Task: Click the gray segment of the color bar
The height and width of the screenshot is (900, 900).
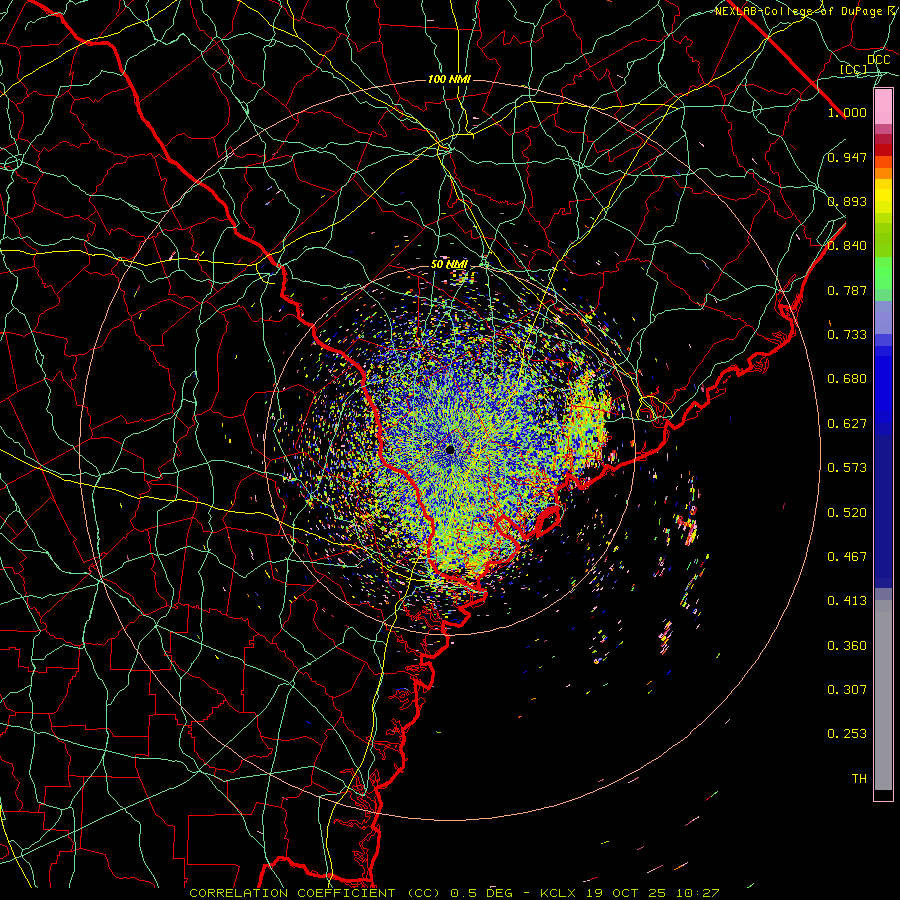Action: [883, 695]
